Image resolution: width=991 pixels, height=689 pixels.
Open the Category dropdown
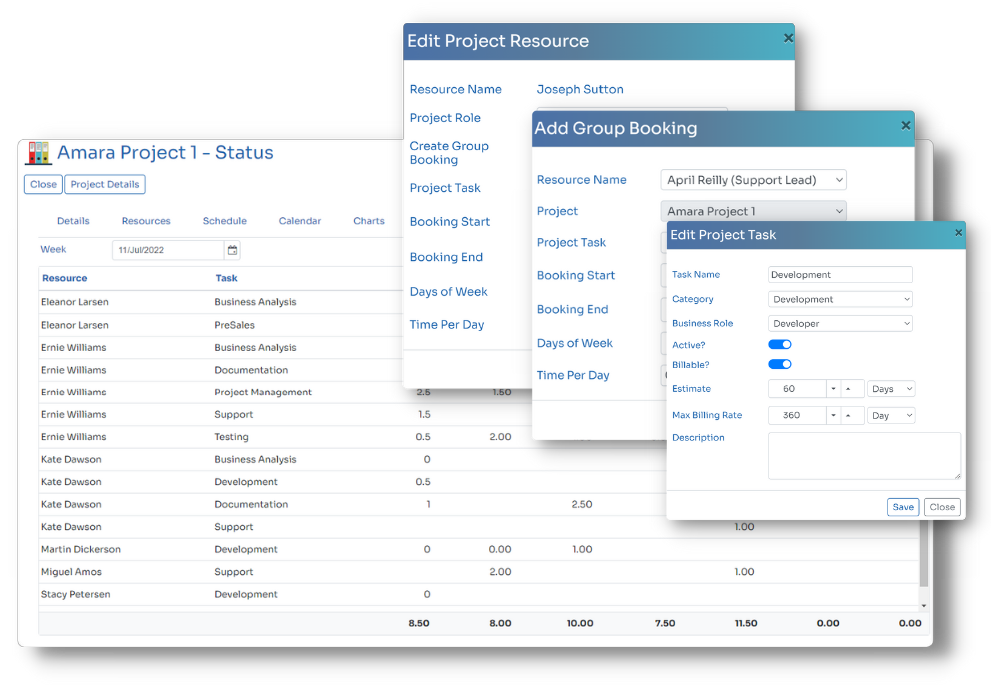click(x=840, y=299)
